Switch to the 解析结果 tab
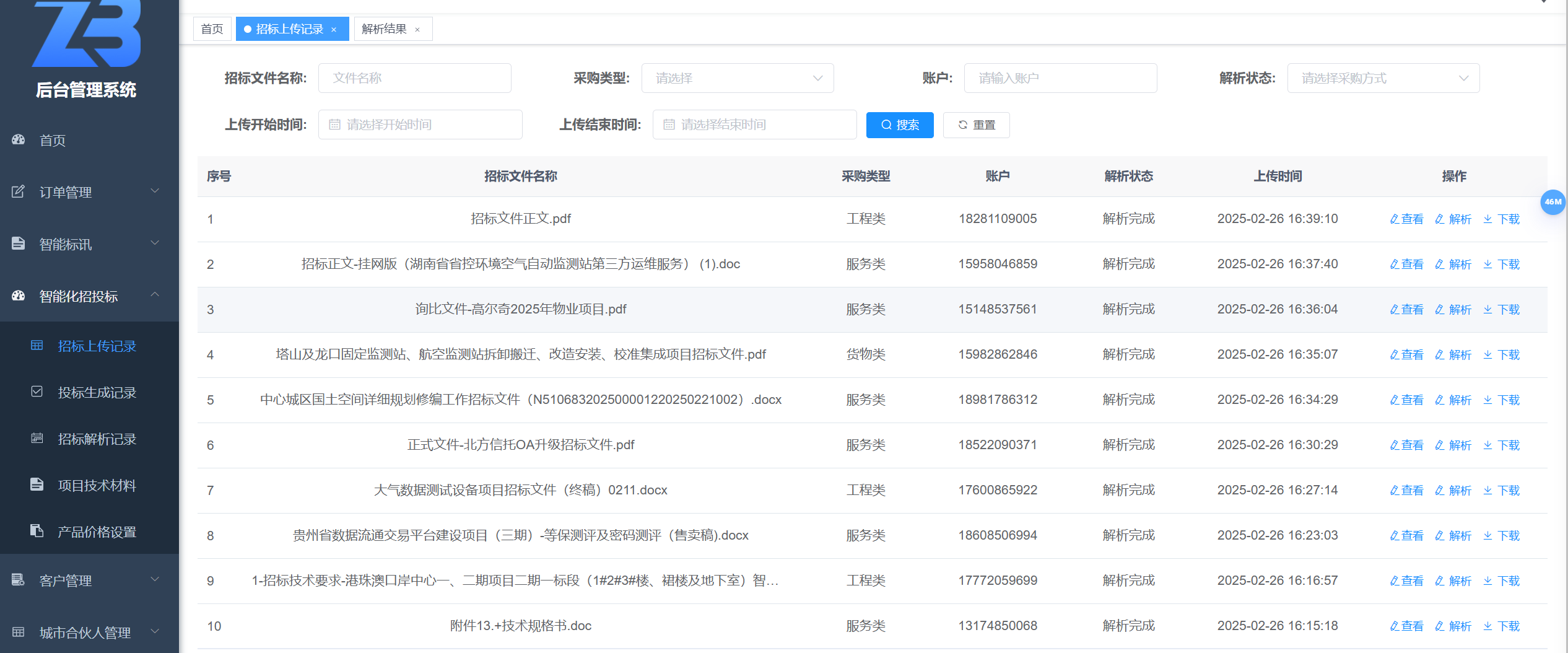This screenshot has height=653, width=1568. (384, 29)
